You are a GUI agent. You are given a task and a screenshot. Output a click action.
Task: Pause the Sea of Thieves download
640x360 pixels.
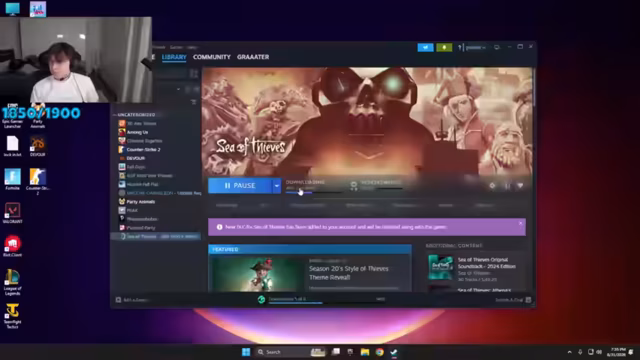click(240, 186)
